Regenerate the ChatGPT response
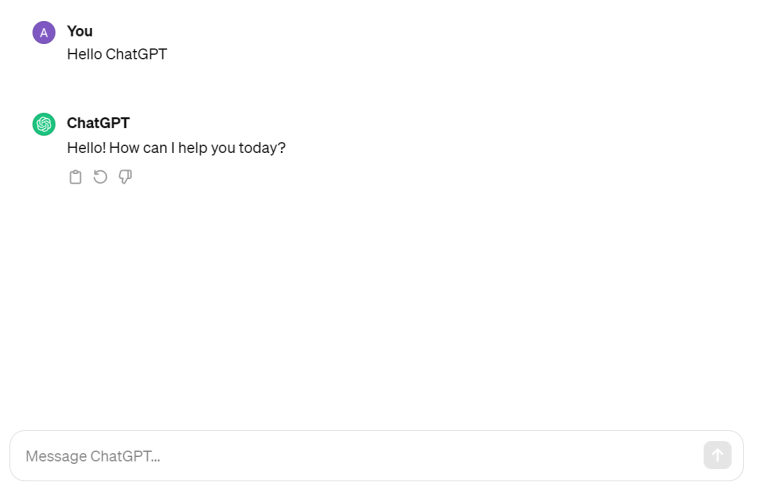Screen dimensions: 768x485 coord(100,177)
